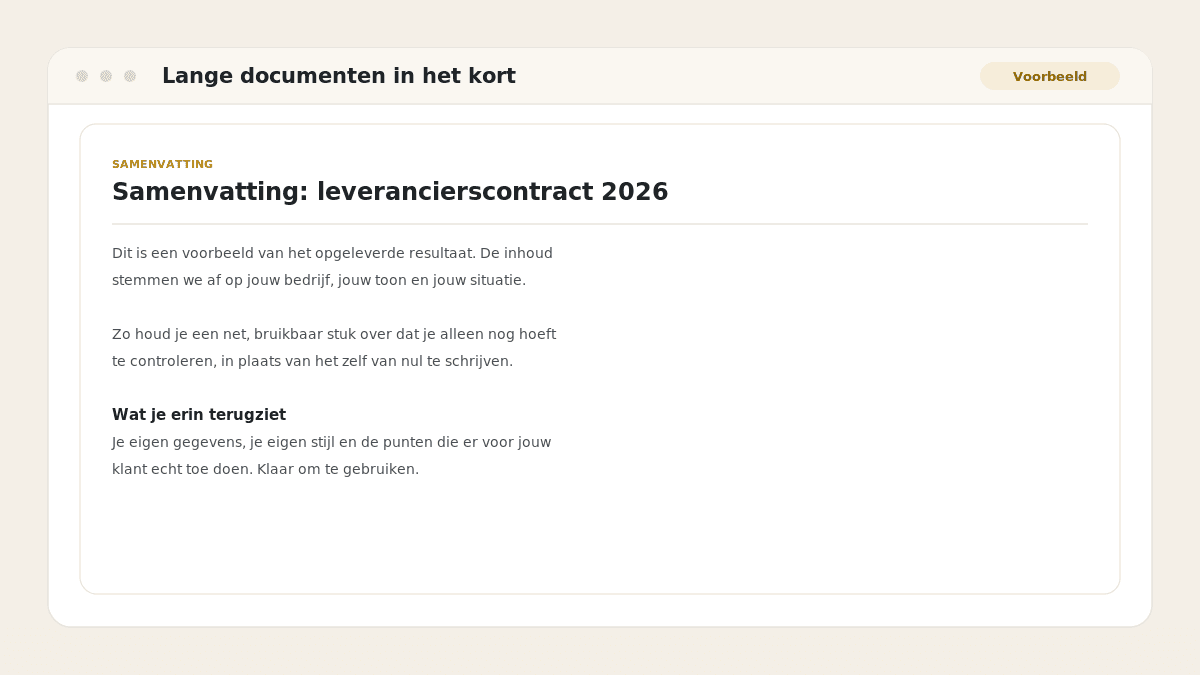Click the subheading 'Wat je erin terugziet'
The width and height of the screenshot is (1200, 675).
coord(199,415)
